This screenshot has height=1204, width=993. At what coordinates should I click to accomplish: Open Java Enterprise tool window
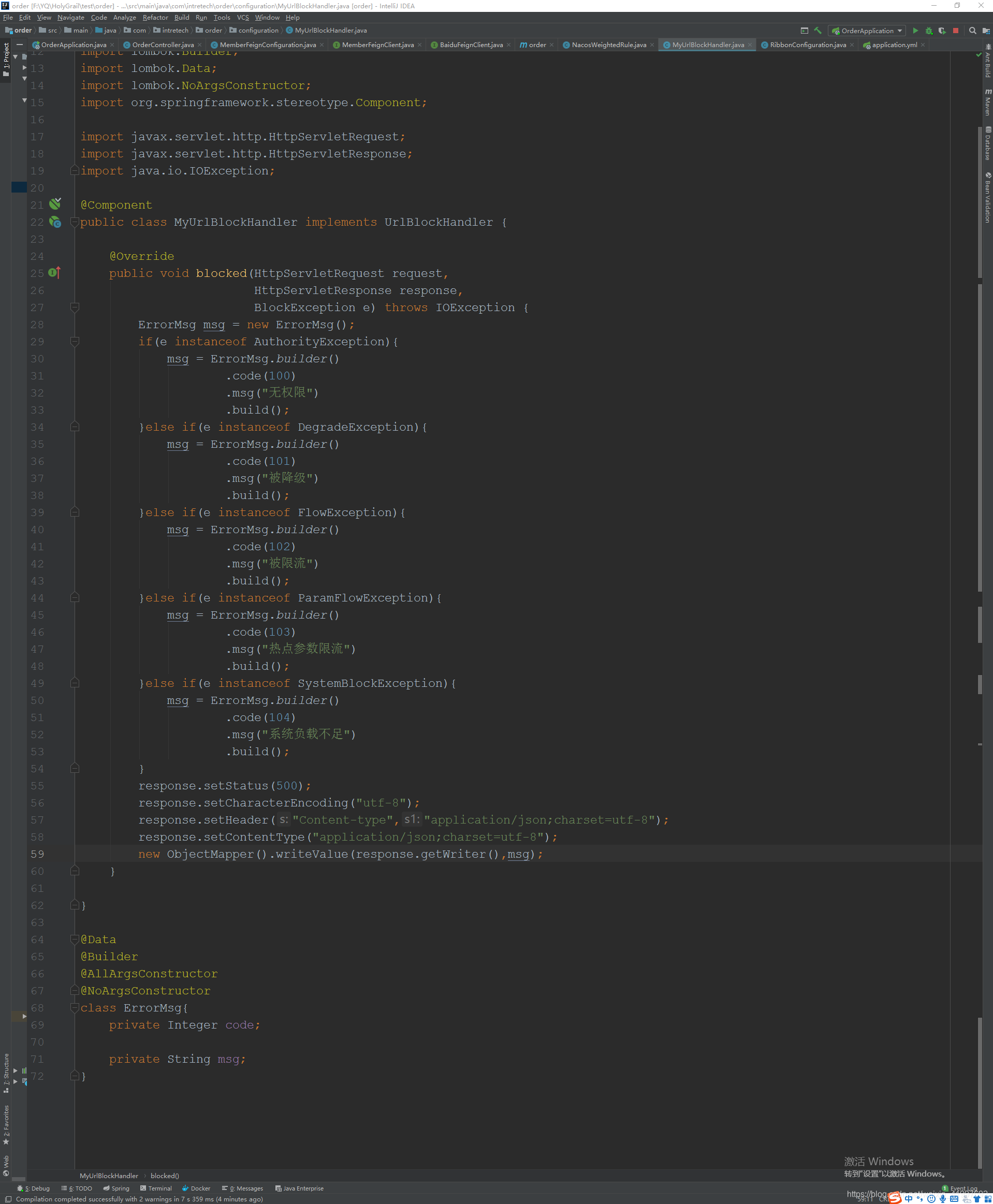tap(299, 1188)
